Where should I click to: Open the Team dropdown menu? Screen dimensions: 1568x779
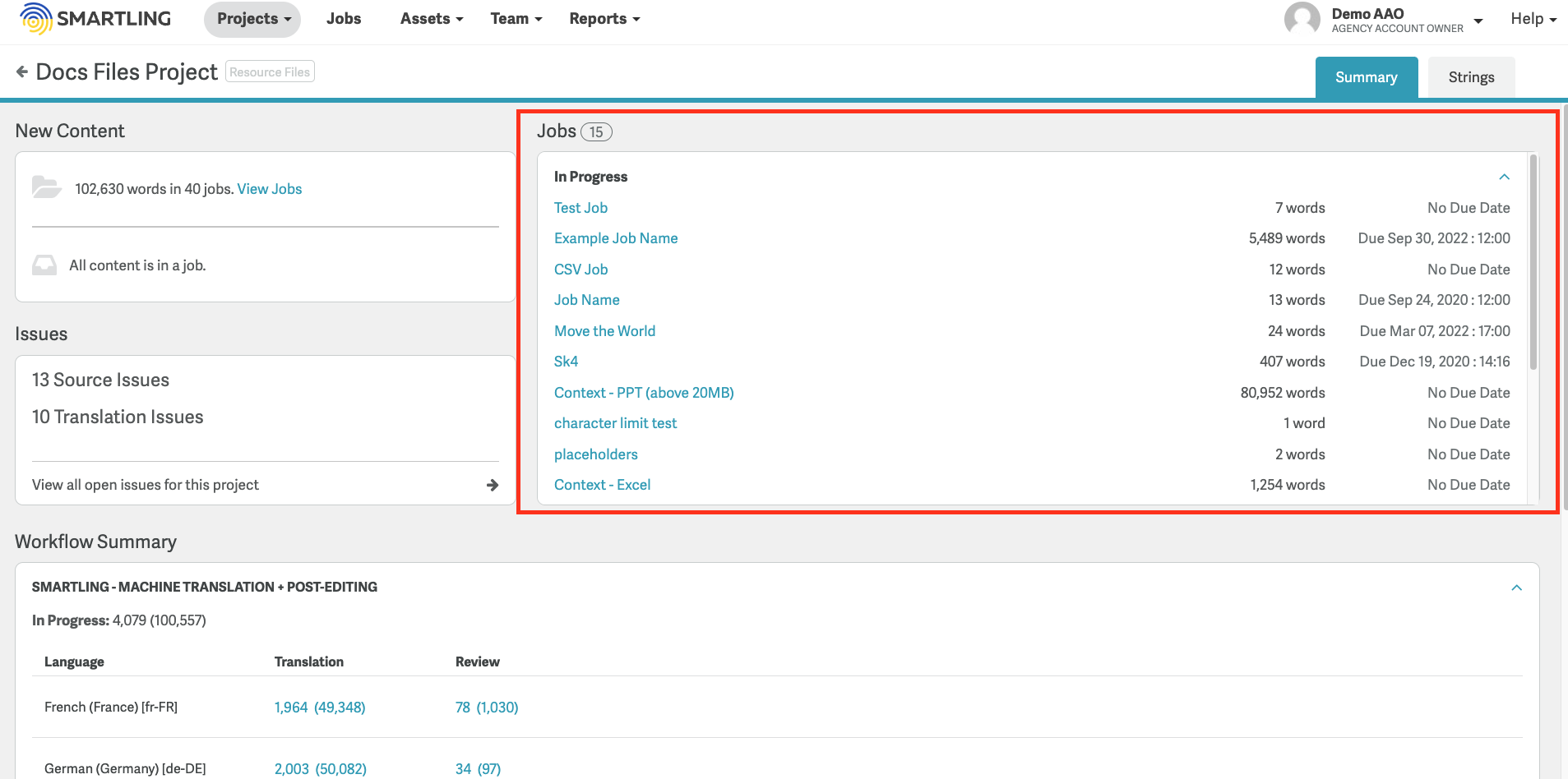click(516, 19)
